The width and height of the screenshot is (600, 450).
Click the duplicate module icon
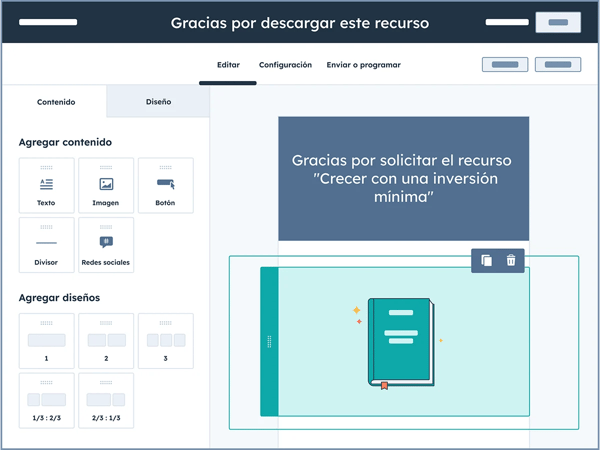coord(486,261)
